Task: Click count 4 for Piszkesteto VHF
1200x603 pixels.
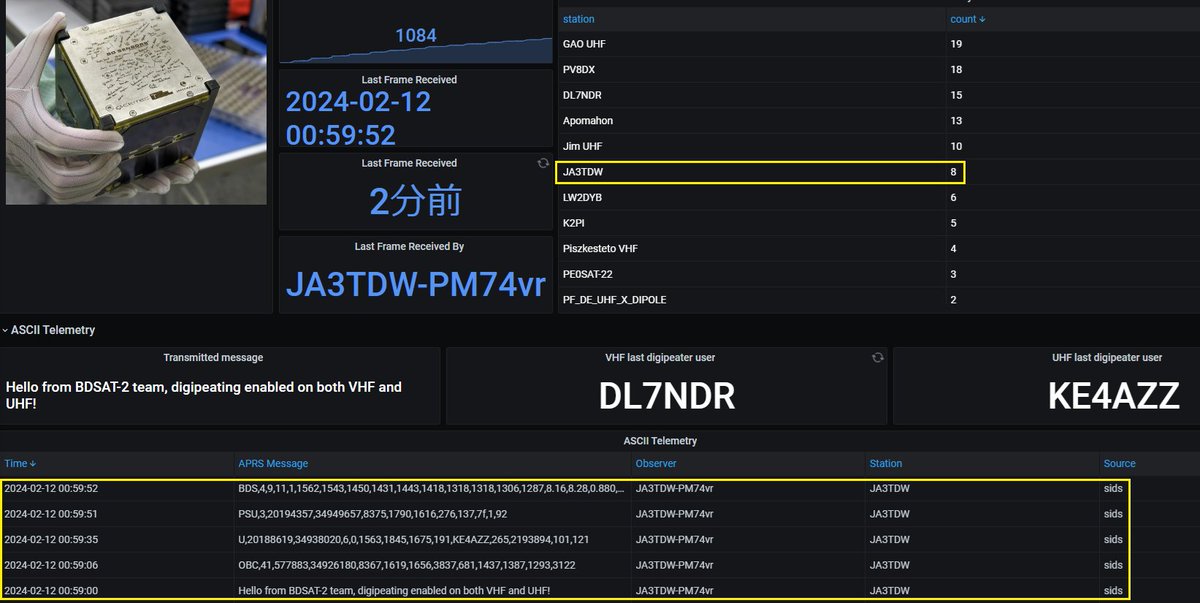Action: pyautogui.click(x=954, y=249)
